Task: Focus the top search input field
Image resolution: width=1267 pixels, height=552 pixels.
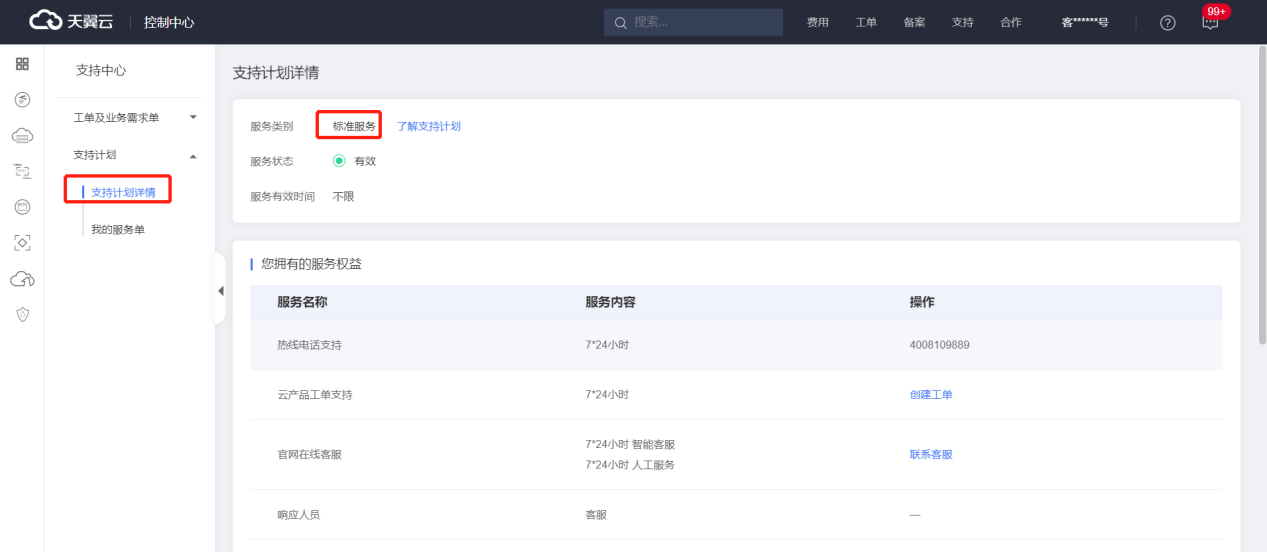Action: (x=693, y=22)
